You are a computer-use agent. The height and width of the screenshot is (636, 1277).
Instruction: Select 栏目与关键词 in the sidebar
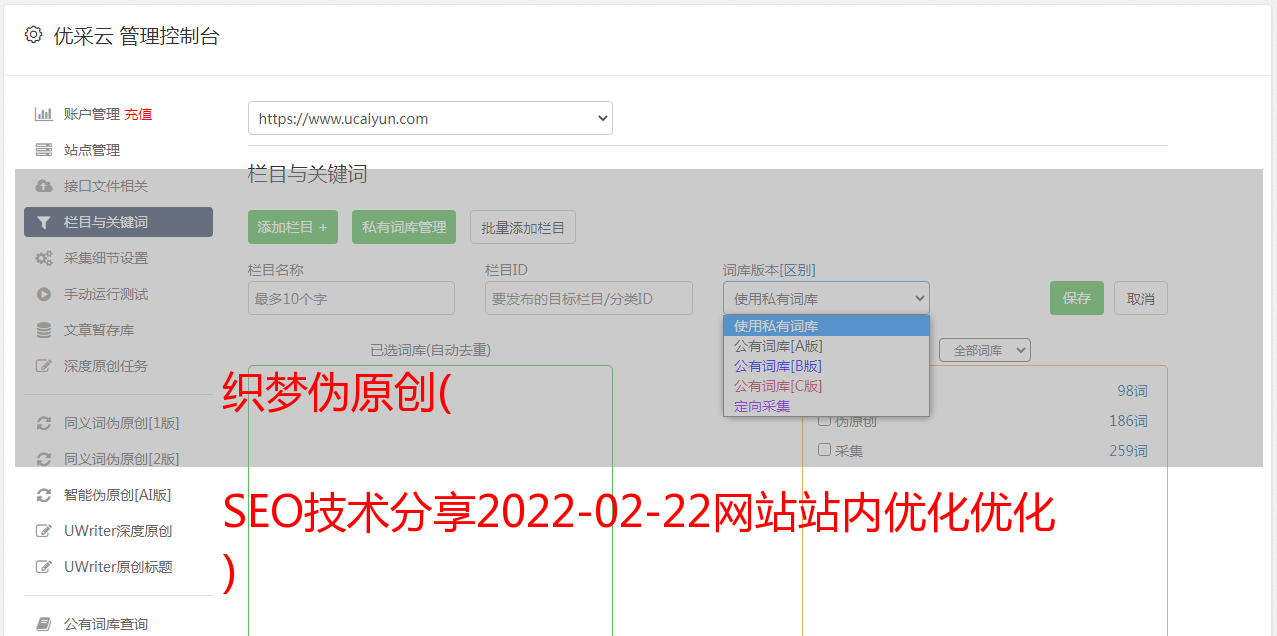(x=118, y=222)
